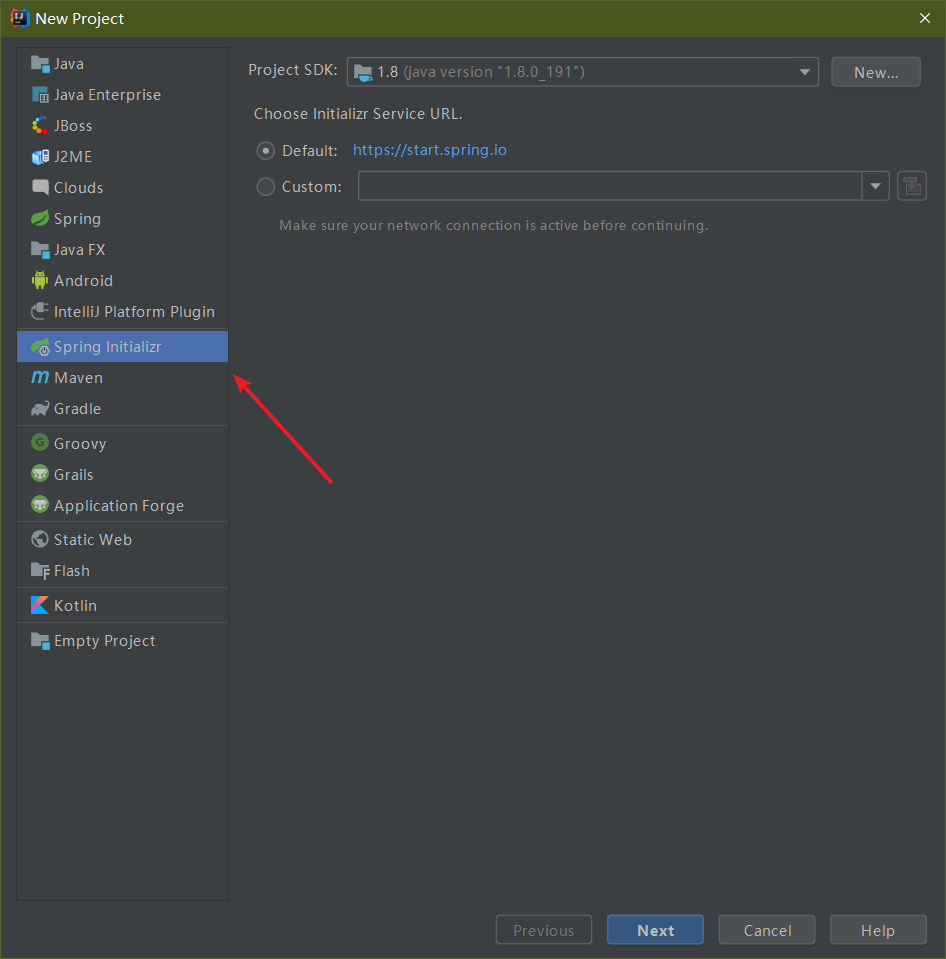Click the Help button
Screen dimensions: 946x959
click(878, 930)
